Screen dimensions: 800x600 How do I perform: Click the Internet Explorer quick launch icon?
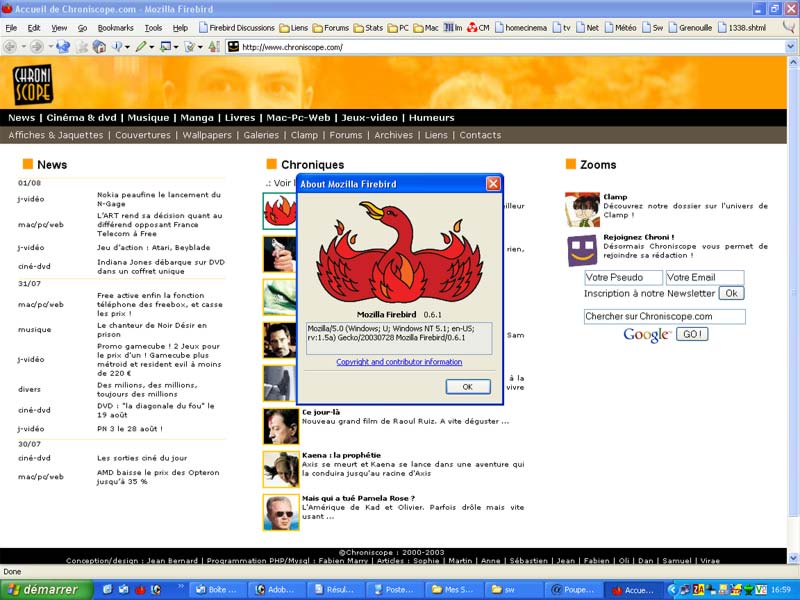click(107, 589)
